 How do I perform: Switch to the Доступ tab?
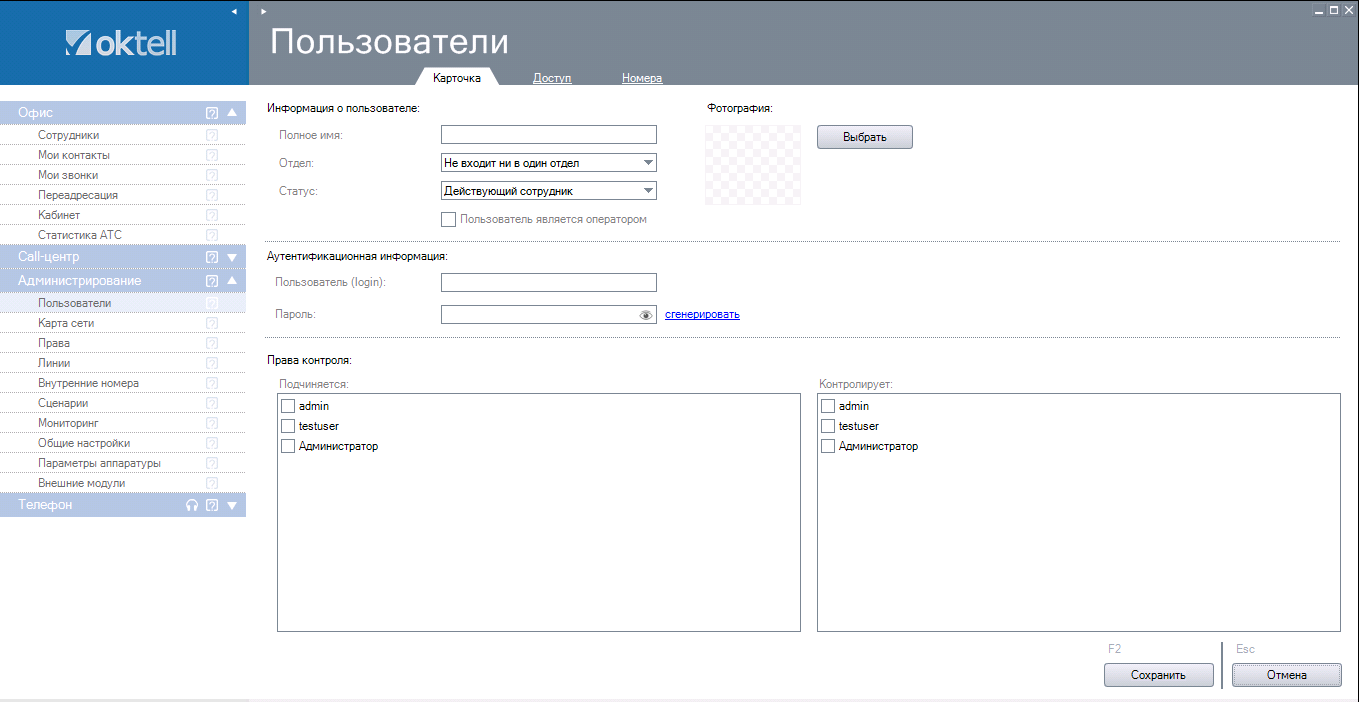tap(552, 78)
